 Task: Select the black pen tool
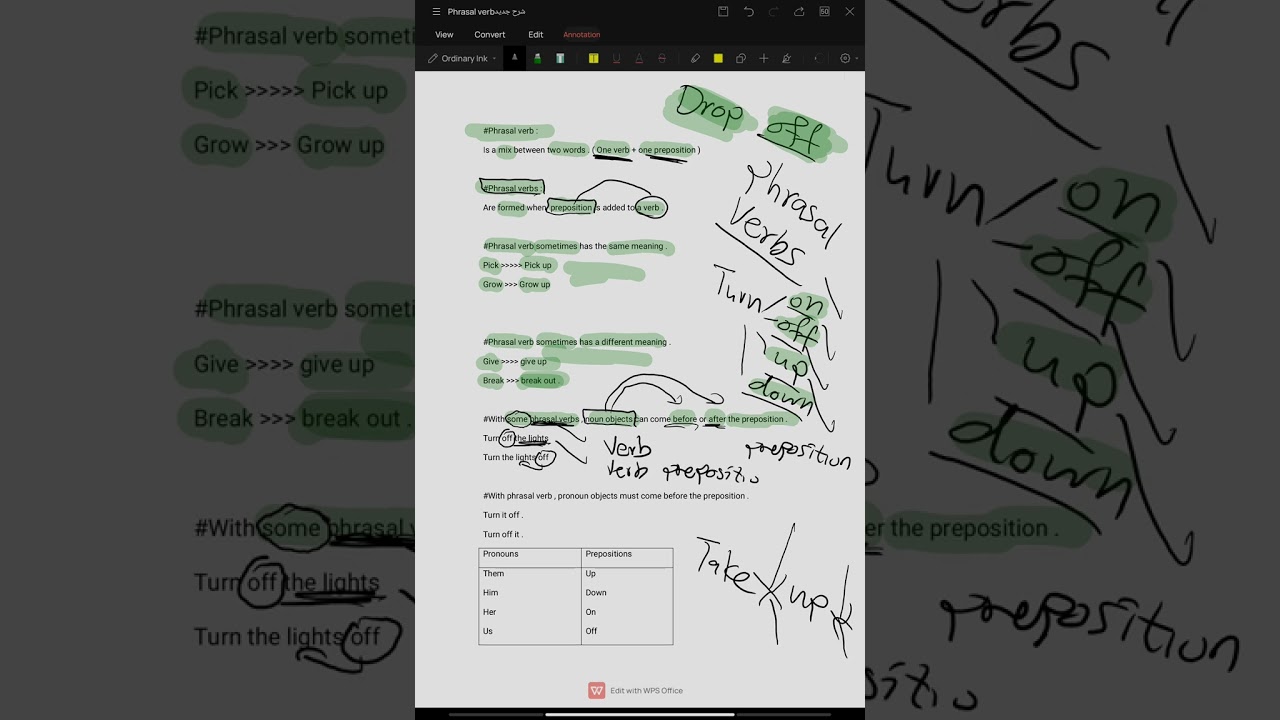point(514,58)
